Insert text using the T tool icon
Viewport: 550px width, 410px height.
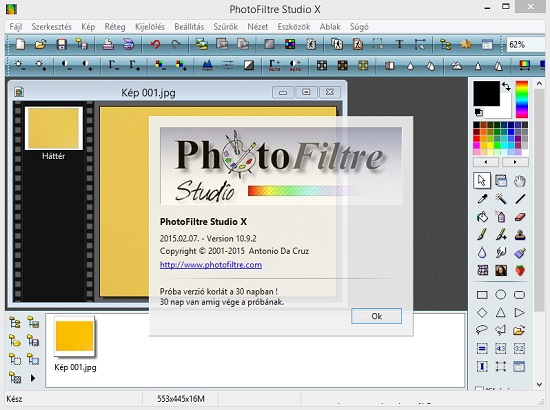pos(399,45)
